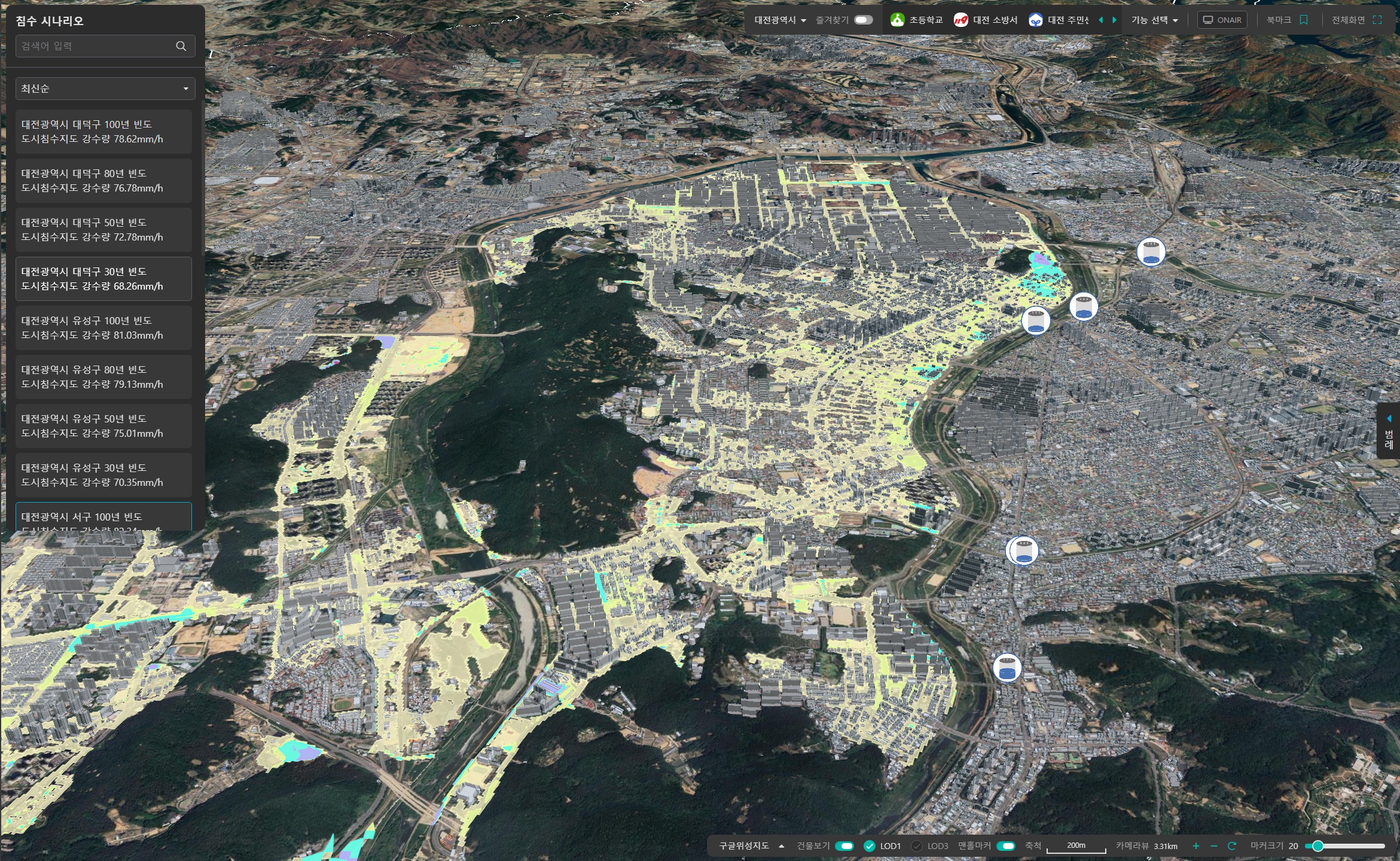Open the 최신순 sort order dropdown
1400x861 pixels.
tap(105, 89)
